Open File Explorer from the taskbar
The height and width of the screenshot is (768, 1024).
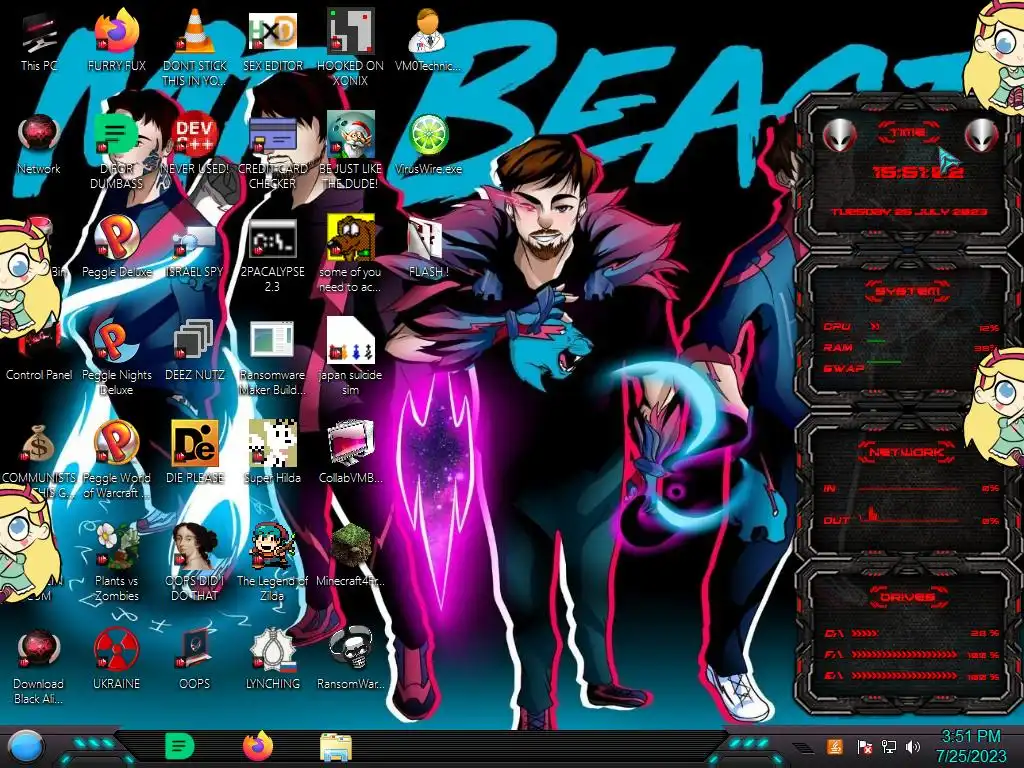[x=336, y=747]
